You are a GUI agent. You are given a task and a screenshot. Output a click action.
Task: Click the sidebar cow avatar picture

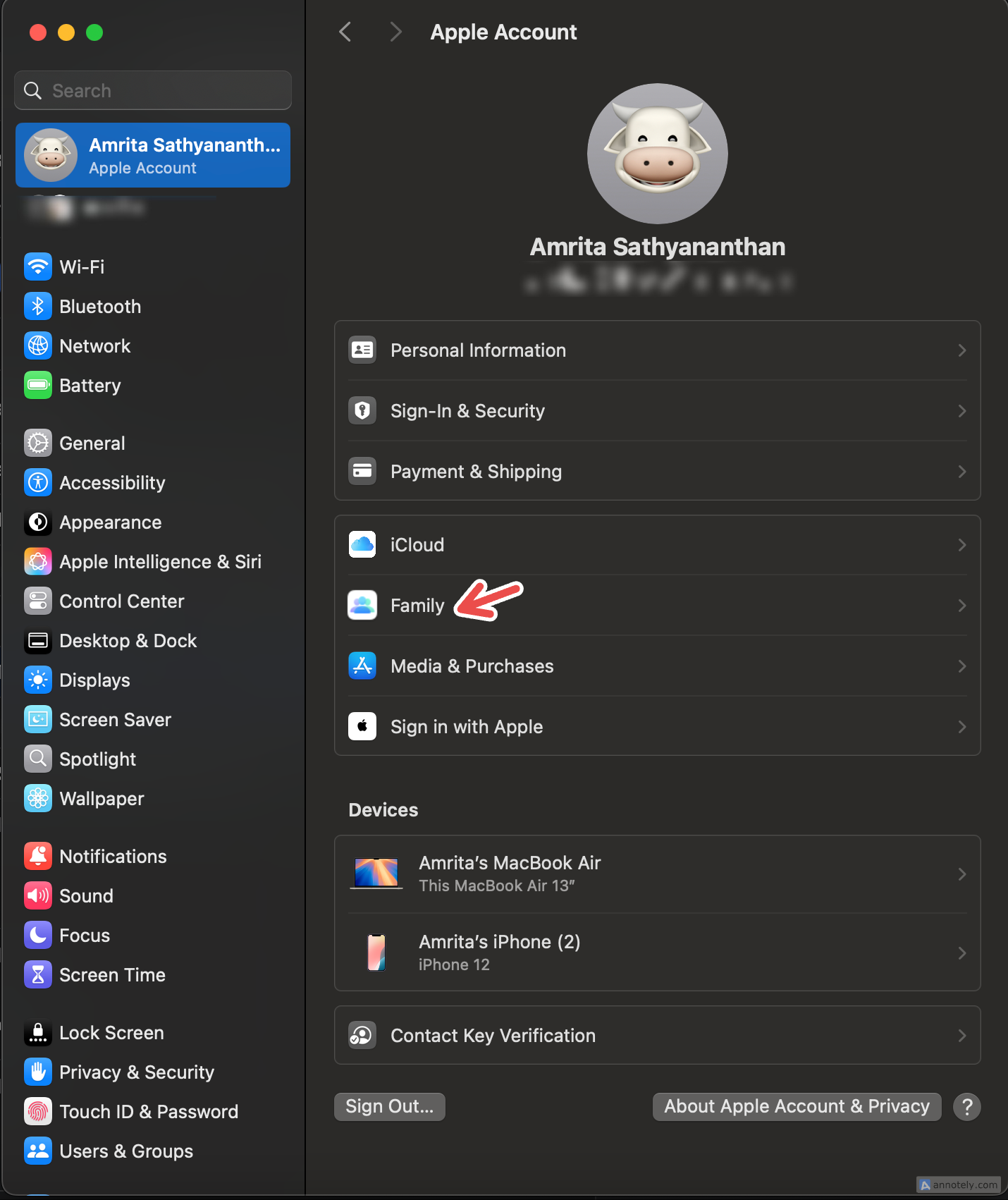[51, 155]
